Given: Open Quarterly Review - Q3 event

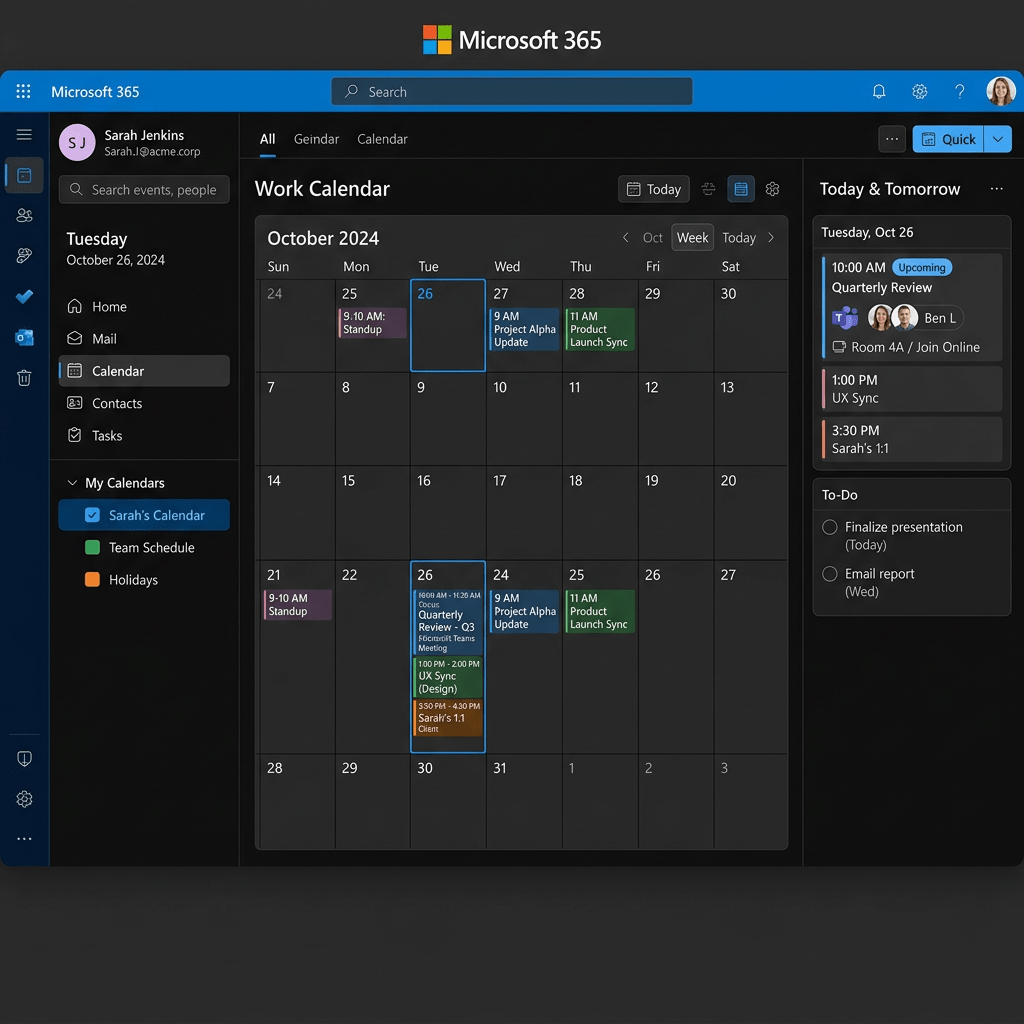Looking at the screenshot, I should tap(448, 622).
